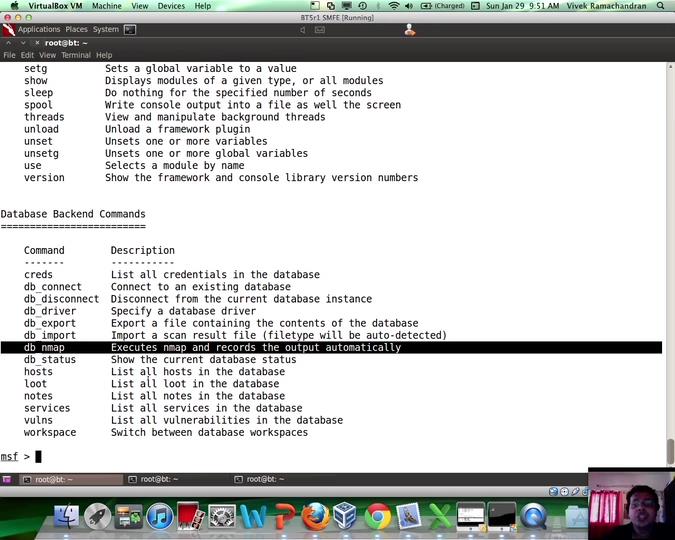Open Launchpad rocket icon in Dock
675x540 pixels.
point(97,516)
